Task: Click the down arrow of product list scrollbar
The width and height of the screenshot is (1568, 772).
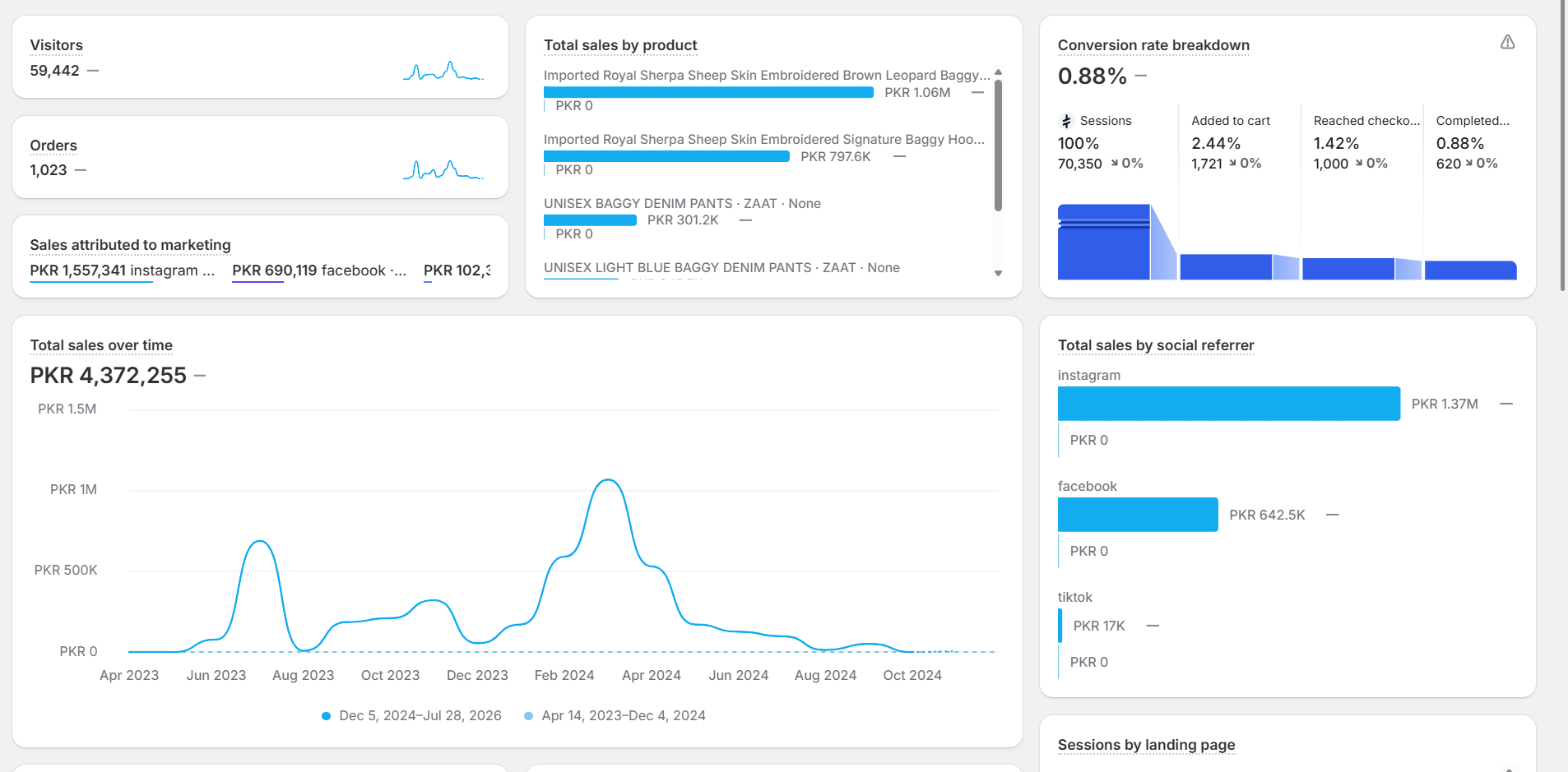Action: [x=998, y=273]
